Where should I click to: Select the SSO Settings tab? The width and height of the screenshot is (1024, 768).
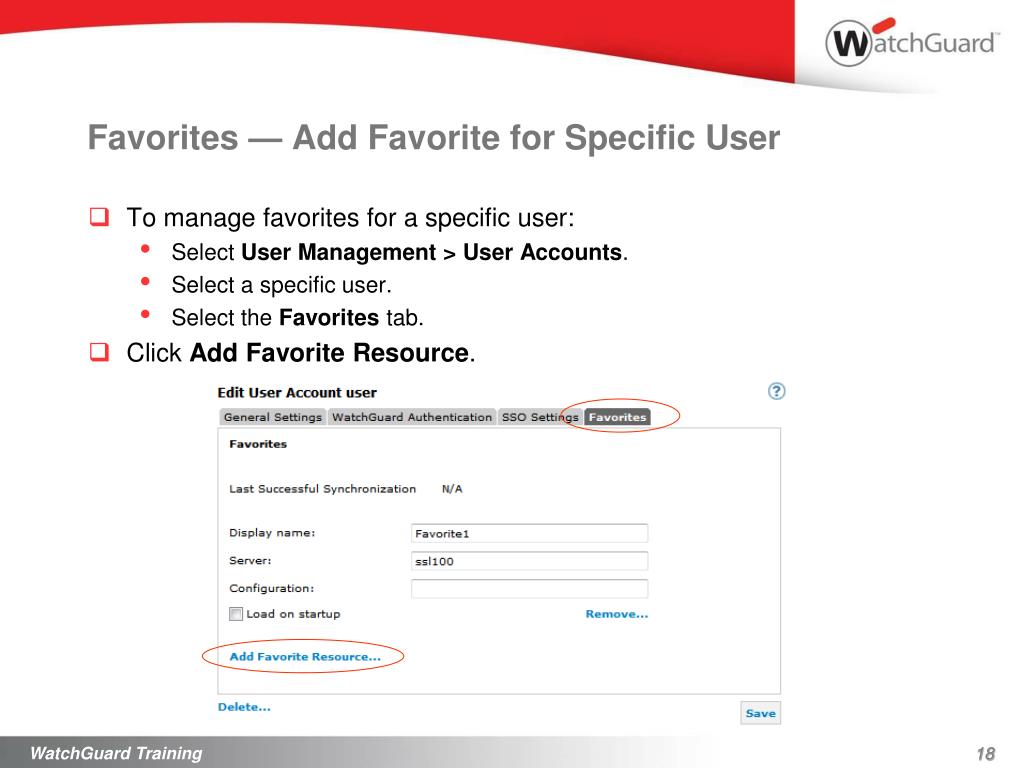[539, 417]
